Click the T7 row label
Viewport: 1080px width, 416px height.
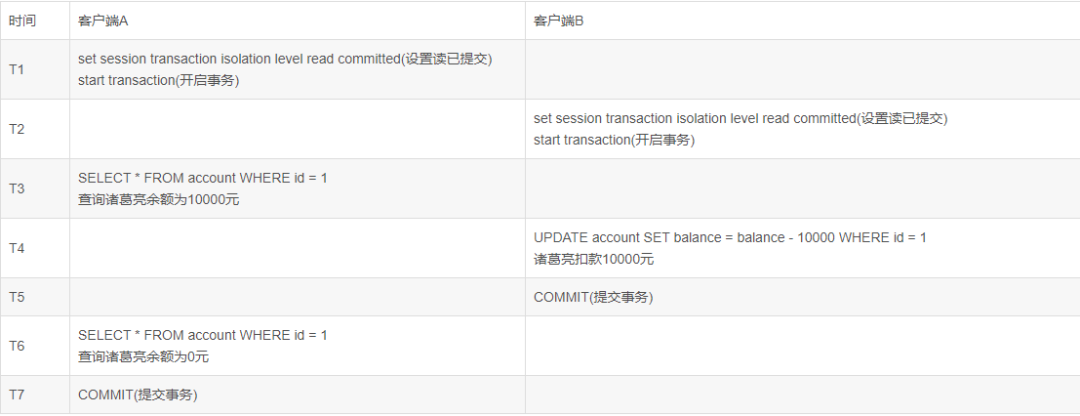click(17, 395)
